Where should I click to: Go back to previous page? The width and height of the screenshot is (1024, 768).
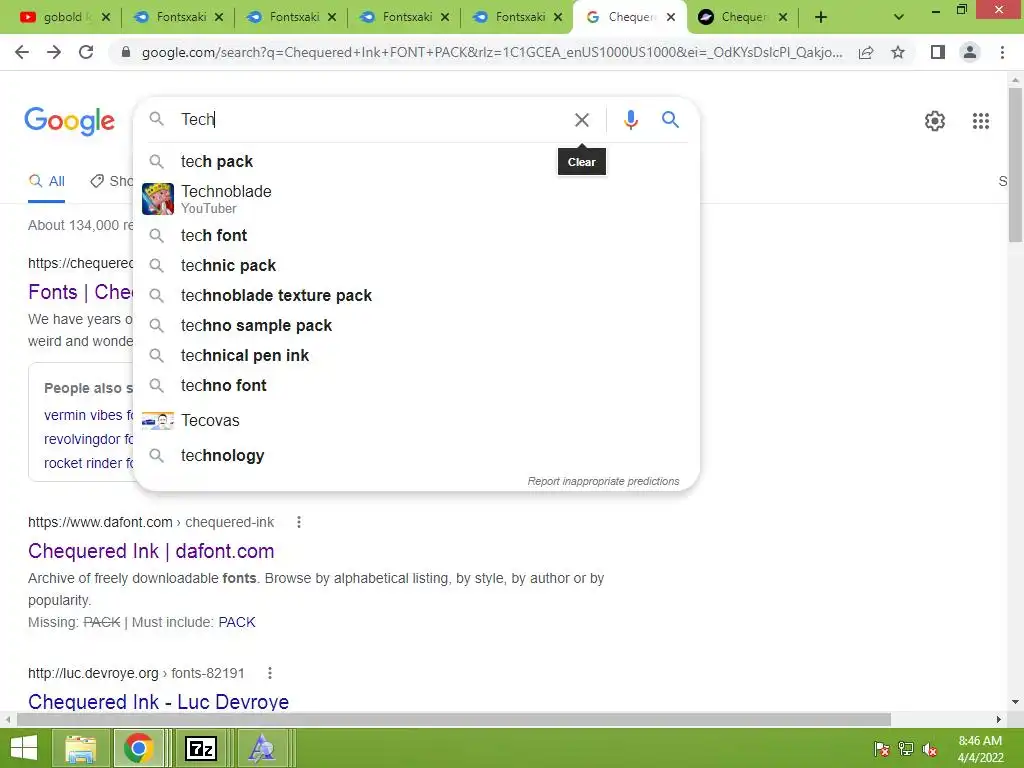pyautogui.click(x=22, y=52)
